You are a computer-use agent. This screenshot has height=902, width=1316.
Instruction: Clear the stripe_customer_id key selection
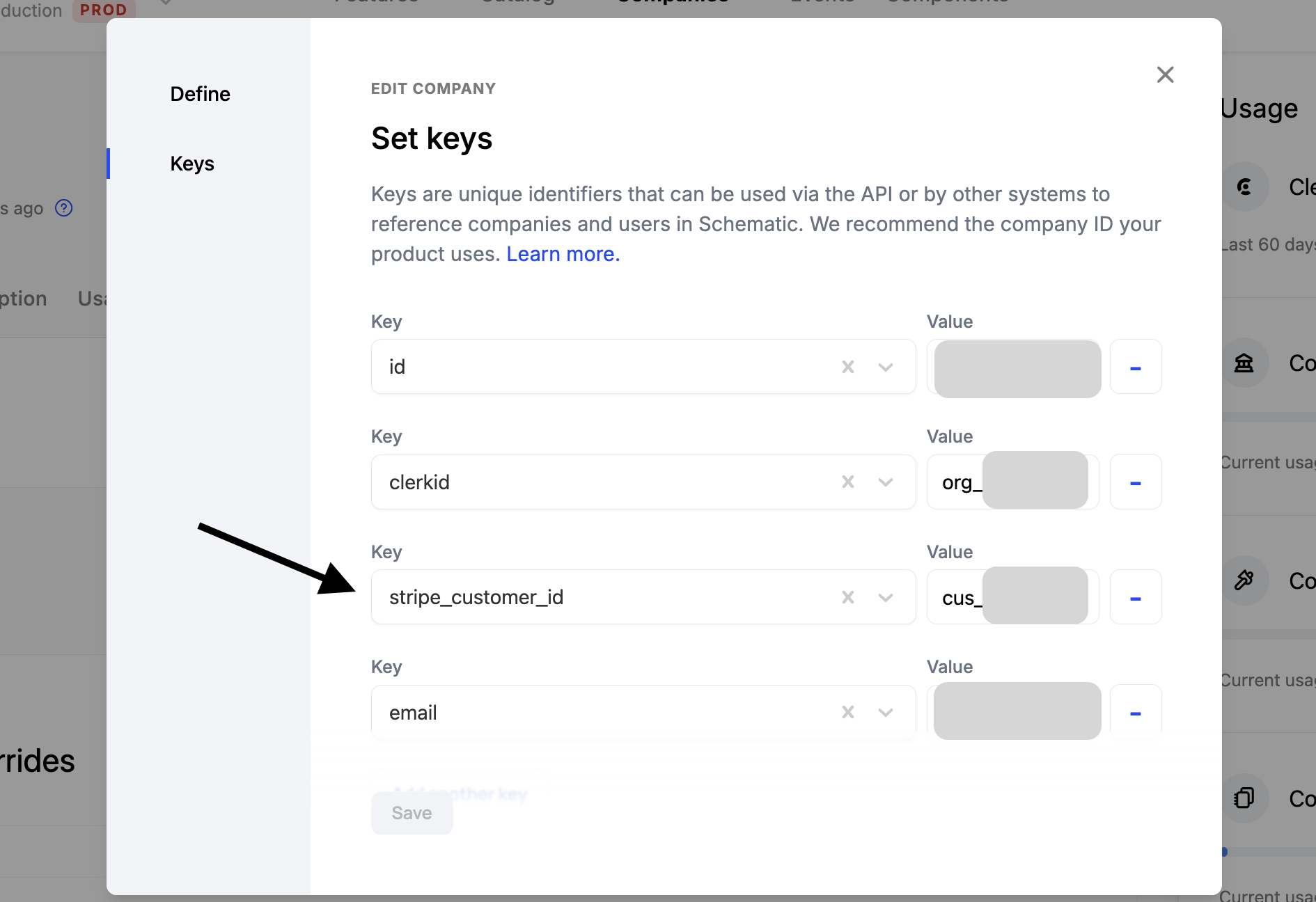(847, 597)
